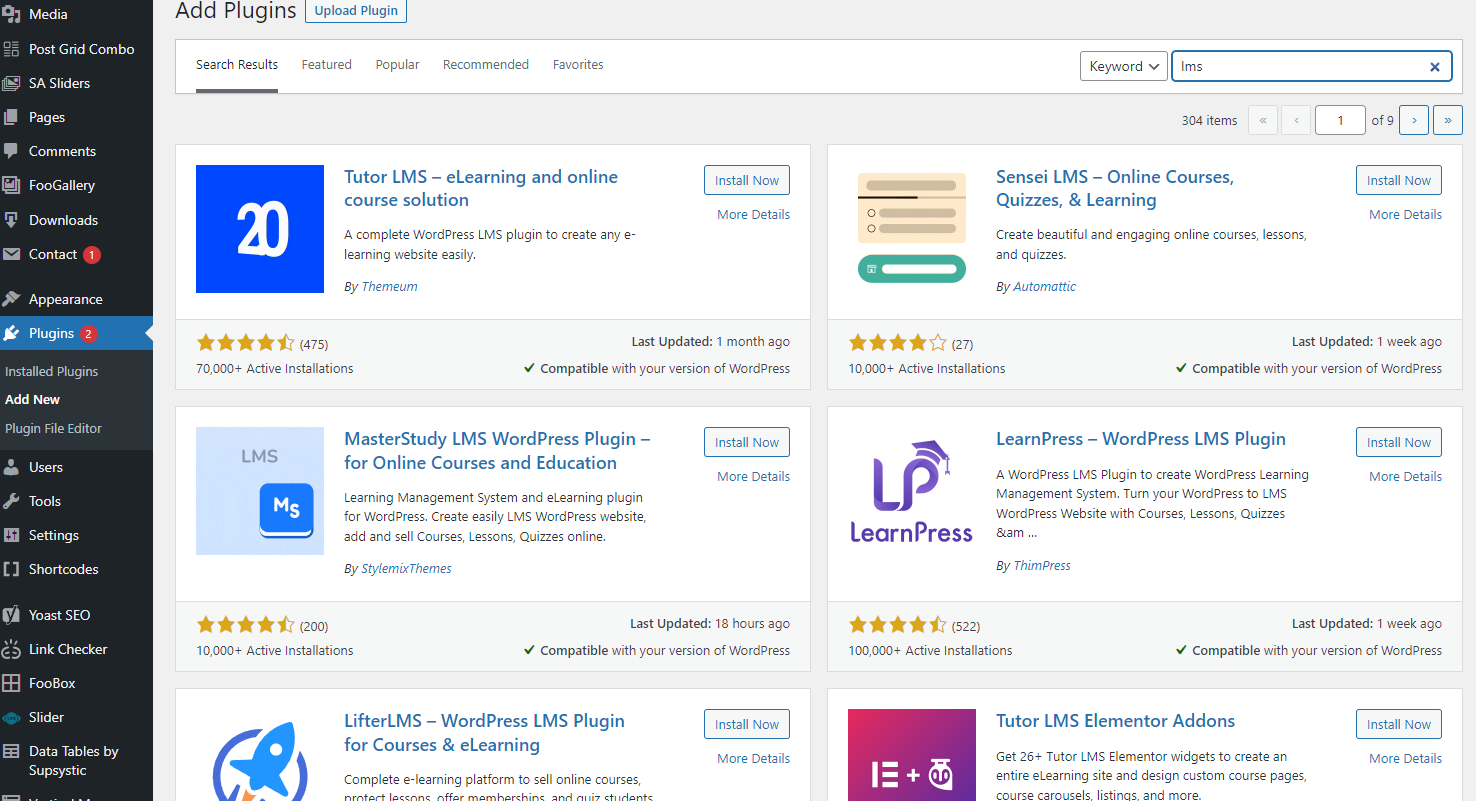Click the Data Tables by Supsystic icon

11,751
